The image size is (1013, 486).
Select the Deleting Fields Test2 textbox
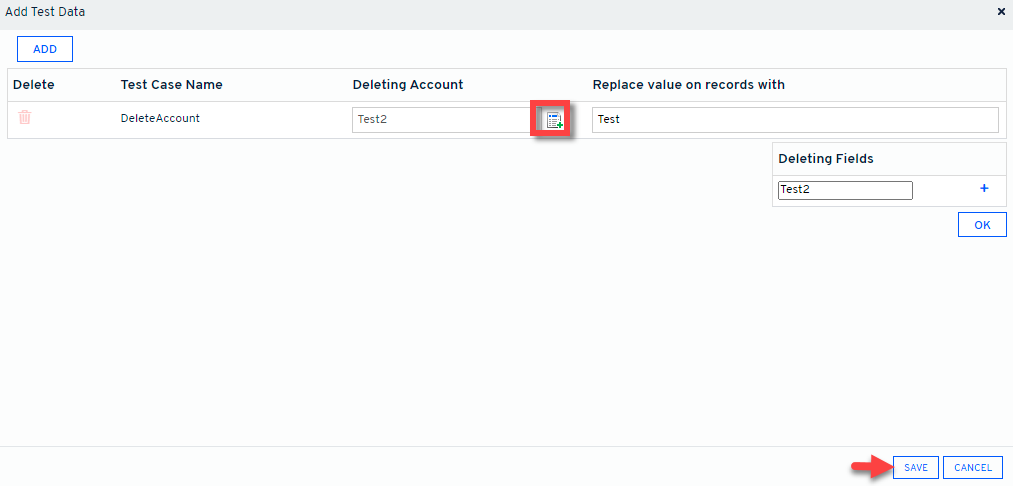(845, 190)
